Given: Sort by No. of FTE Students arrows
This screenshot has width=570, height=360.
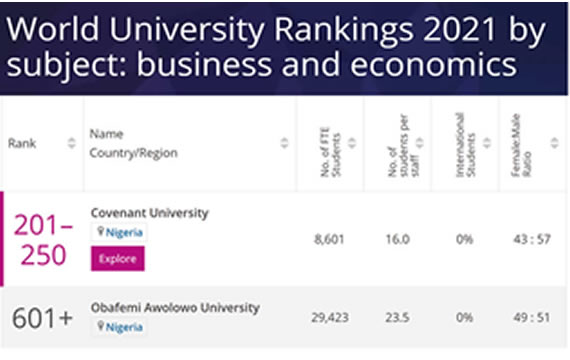Looking at the screenshot, I should point(352,143).
